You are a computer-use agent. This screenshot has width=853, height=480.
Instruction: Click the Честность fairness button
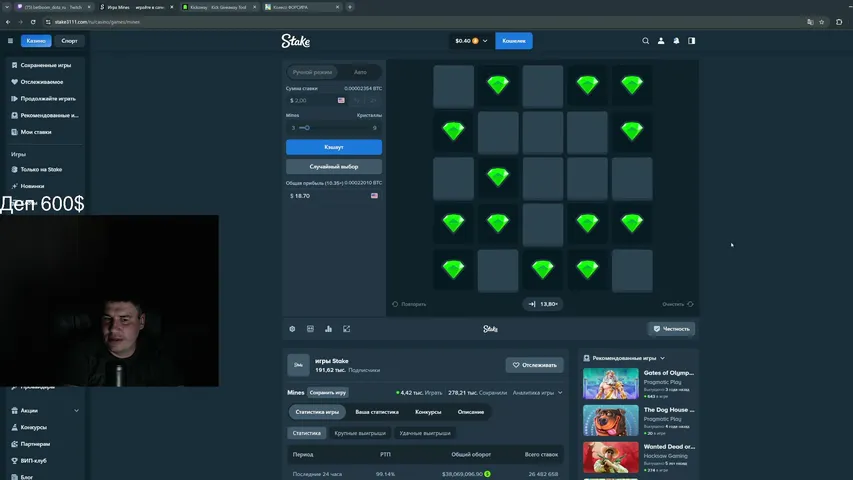point(671,329)
